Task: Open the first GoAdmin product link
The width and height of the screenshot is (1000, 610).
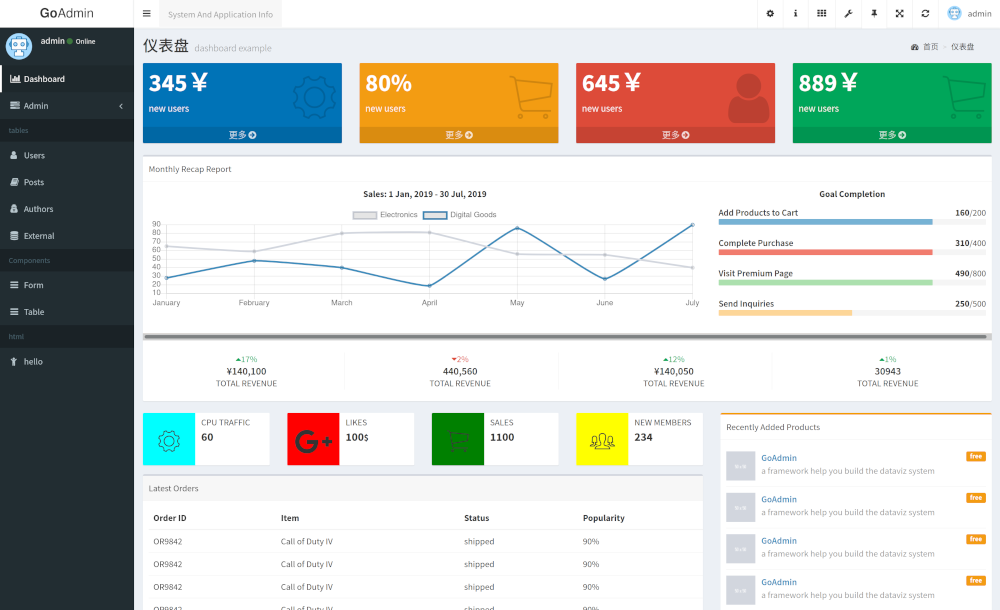Action: point(779,458)
